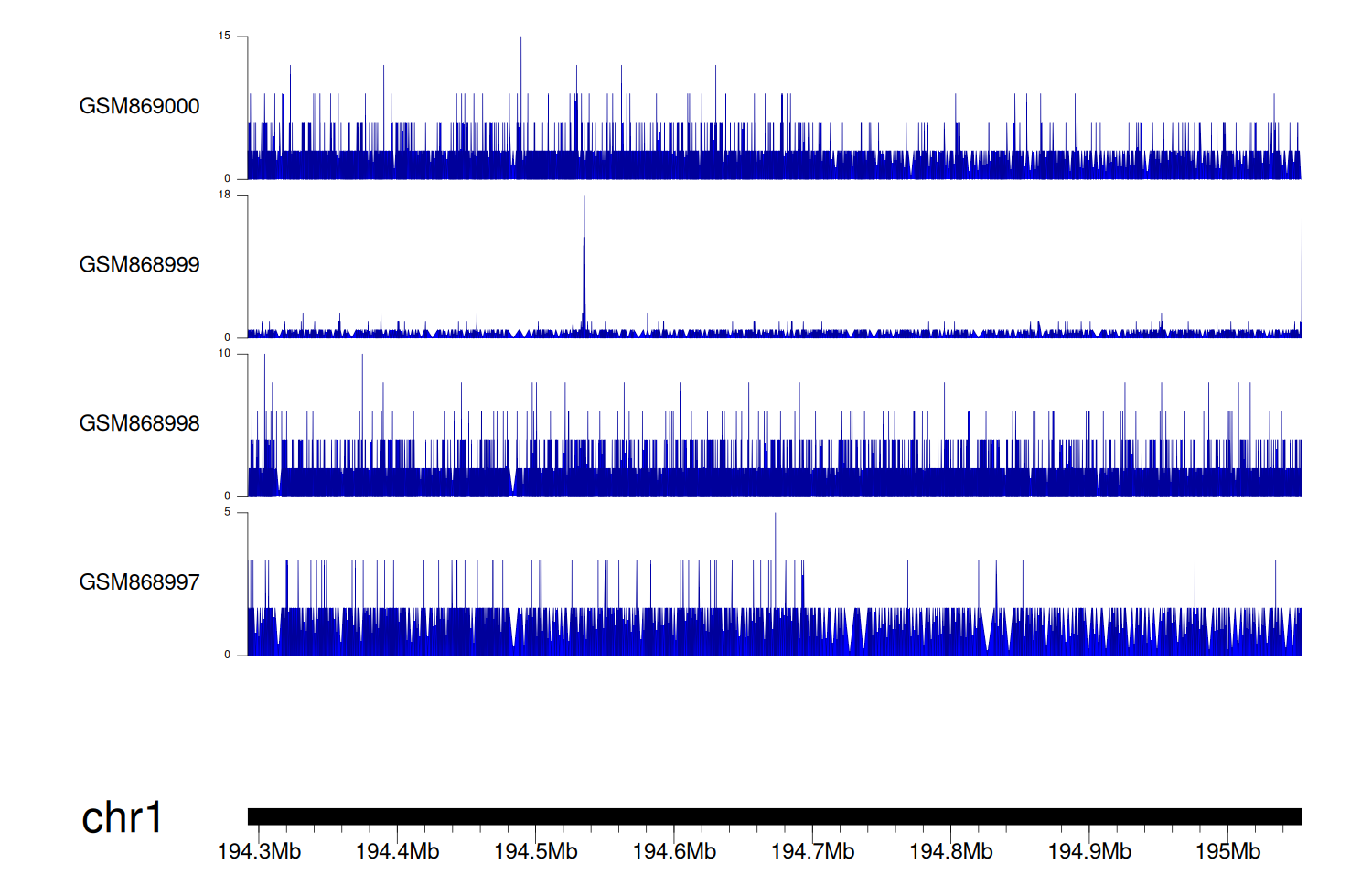Jump to the 194.6Mb axis label
The image size is (1372, 896).
point(674,851)
